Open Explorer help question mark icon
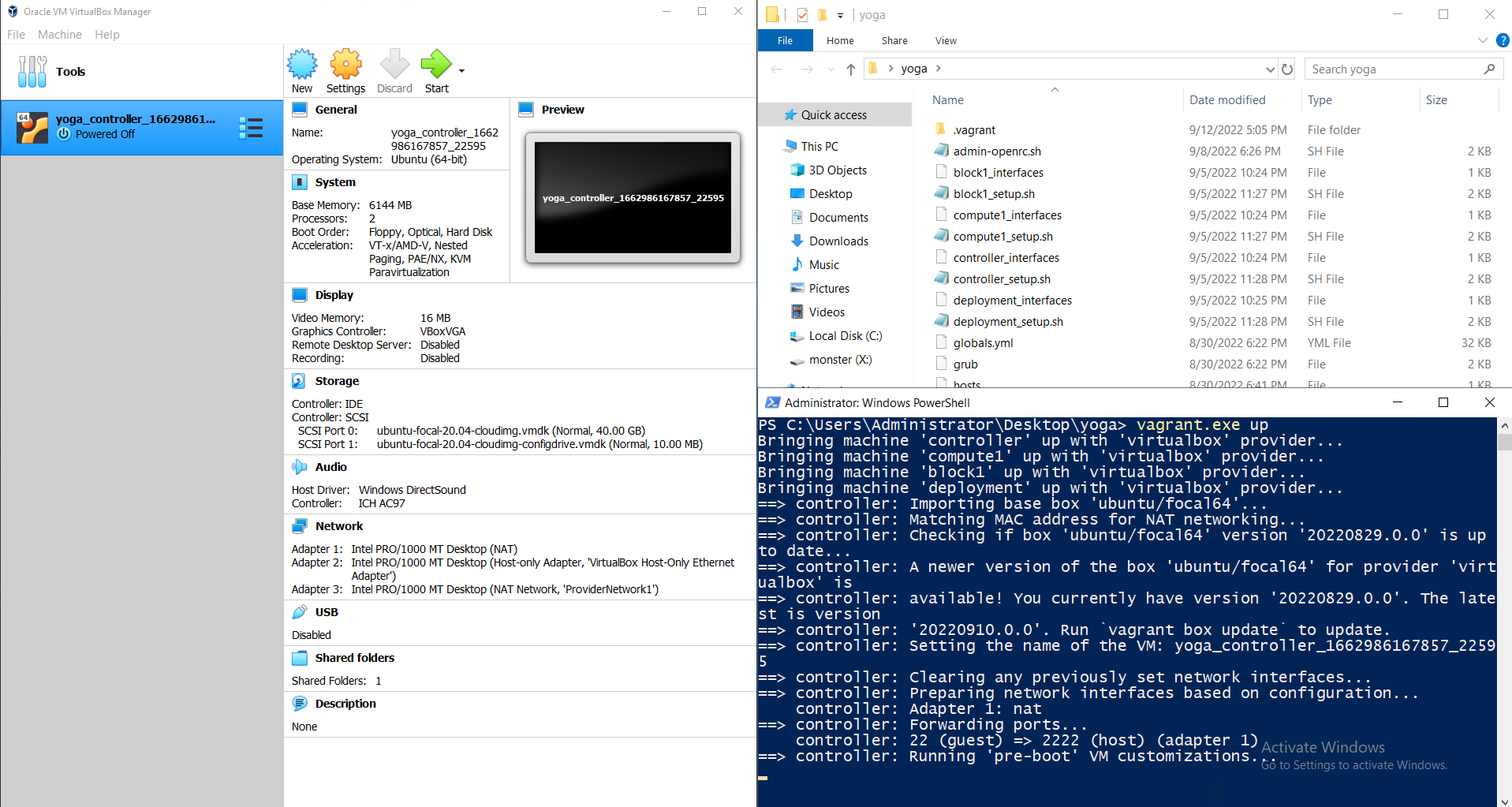Screen dimensions: 1512x807 click(x=1503, y=40)
